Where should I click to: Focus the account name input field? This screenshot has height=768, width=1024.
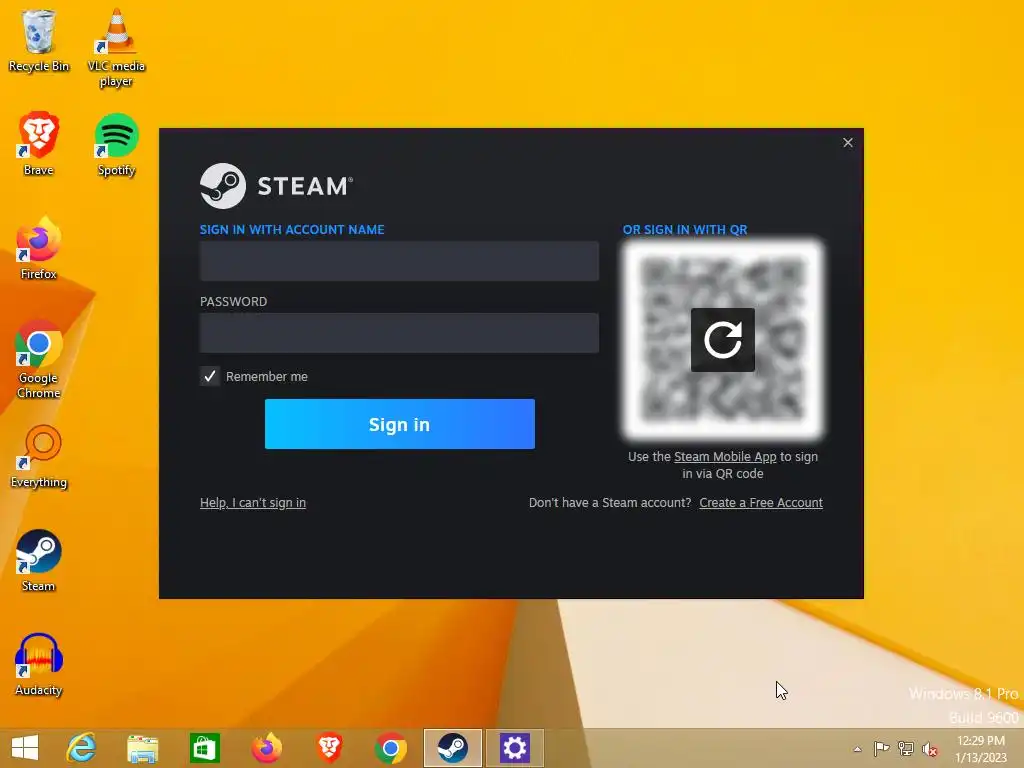point(399,261)
